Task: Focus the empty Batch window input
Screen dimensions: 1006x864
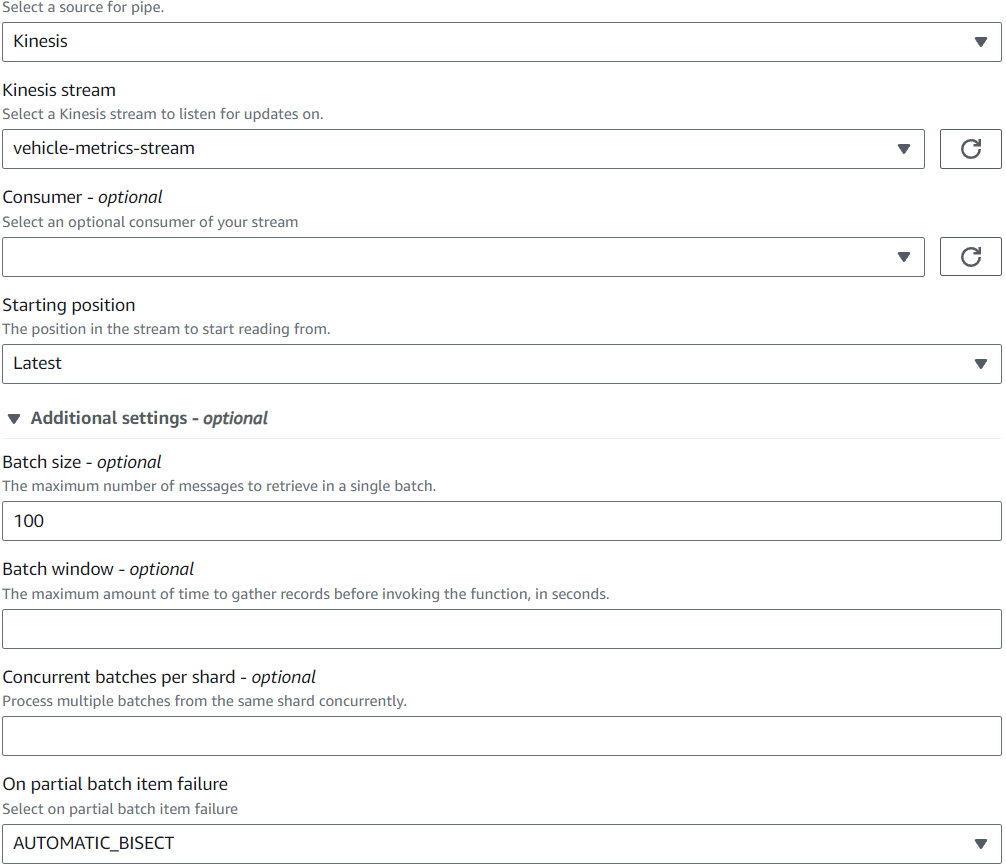Action: [x=500, y=629]
